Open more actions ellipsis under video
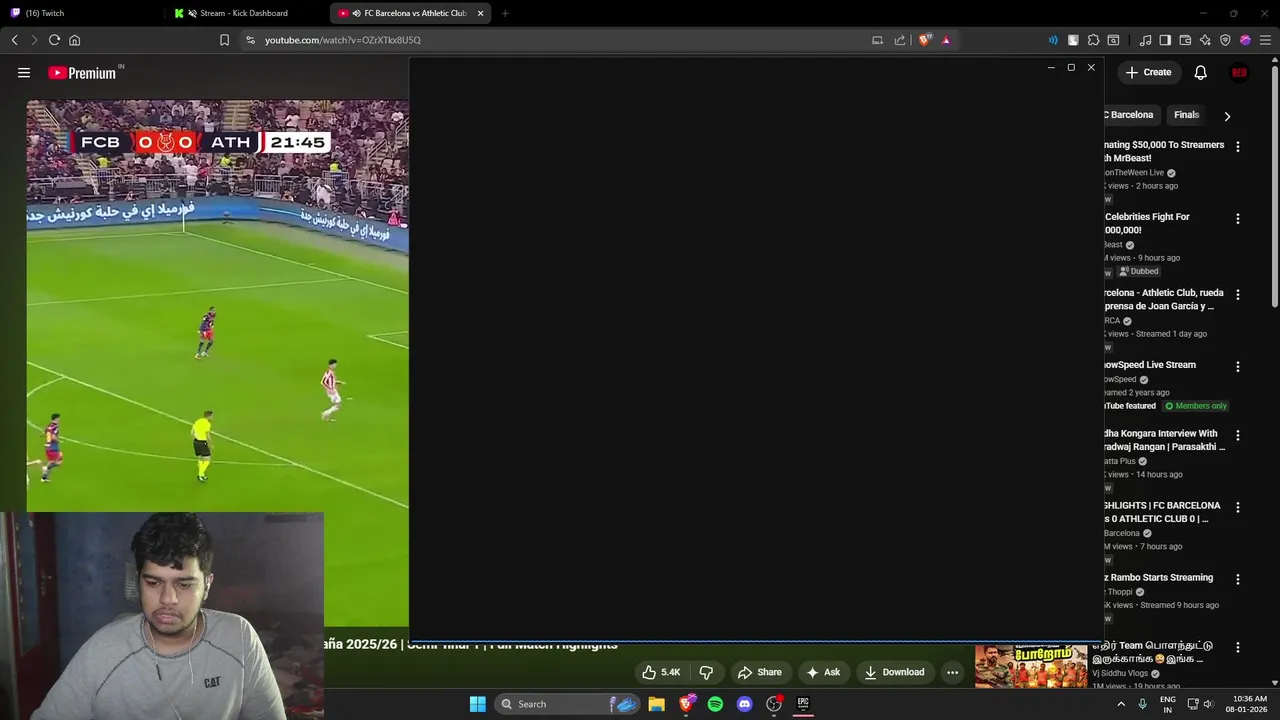Viewport: 1280px width, 720px height. pyautogui.click(x=952, y=672)
